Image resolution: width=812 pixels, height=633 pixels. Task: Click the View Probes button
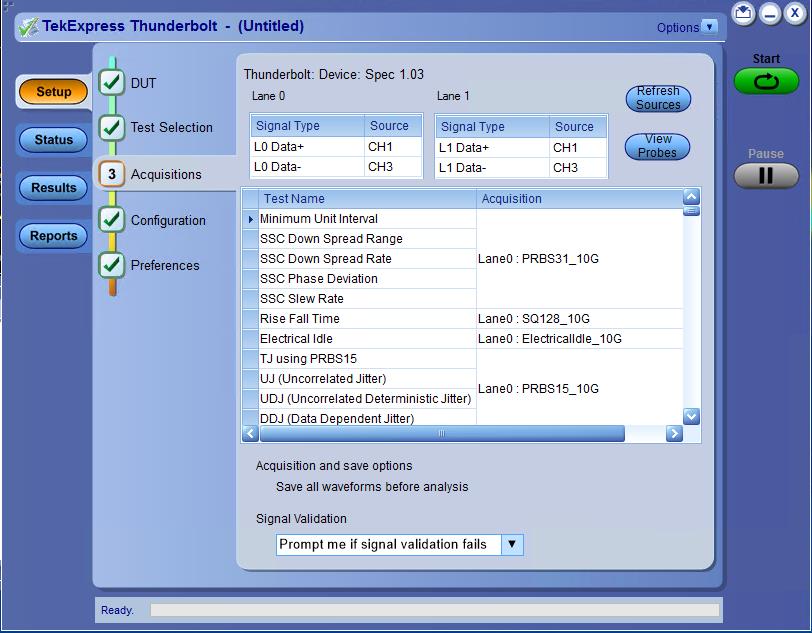(658, 146)
